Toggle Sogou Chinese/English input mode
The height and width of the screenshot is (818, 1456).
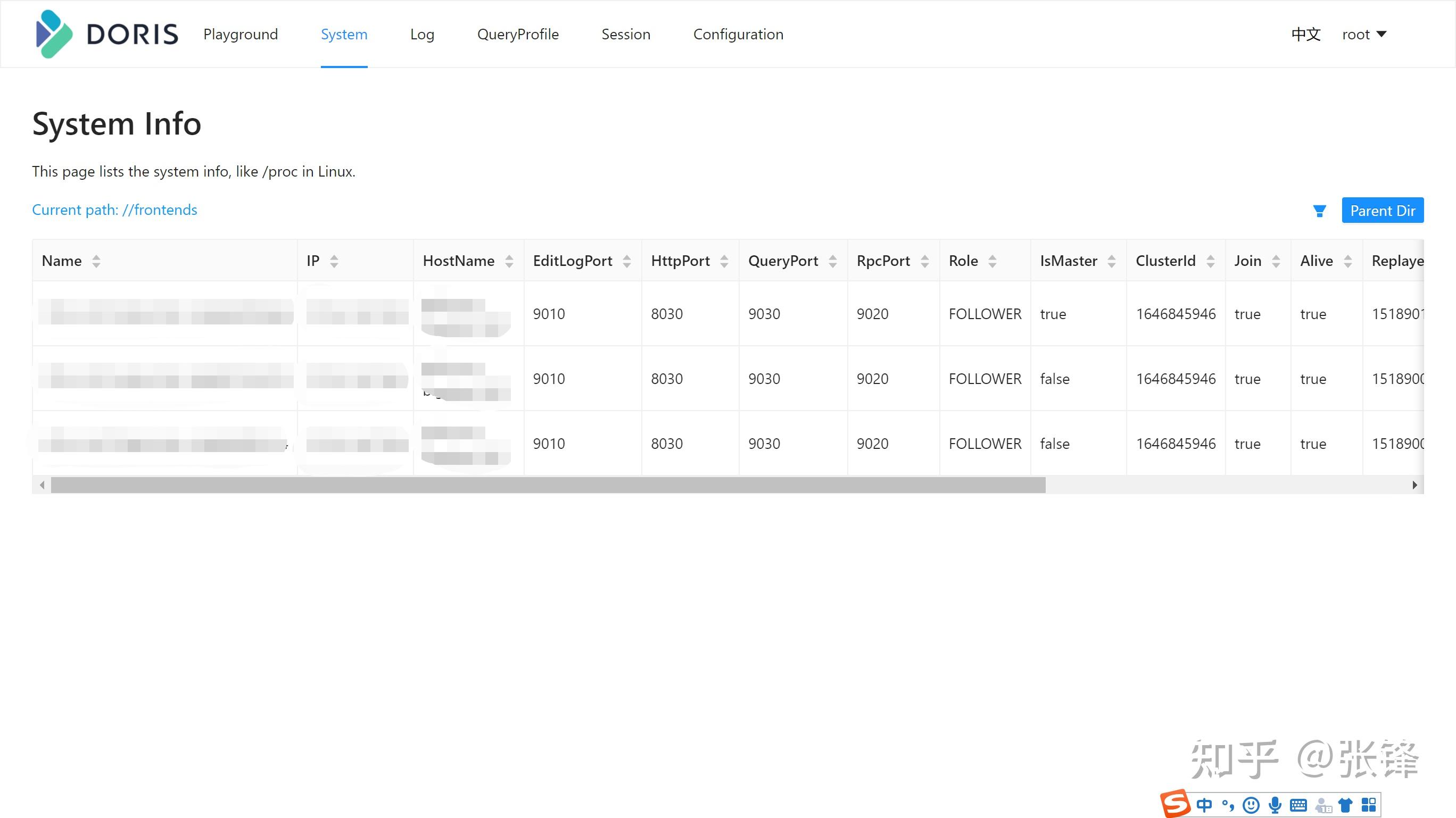click(x=1204, y=805)
